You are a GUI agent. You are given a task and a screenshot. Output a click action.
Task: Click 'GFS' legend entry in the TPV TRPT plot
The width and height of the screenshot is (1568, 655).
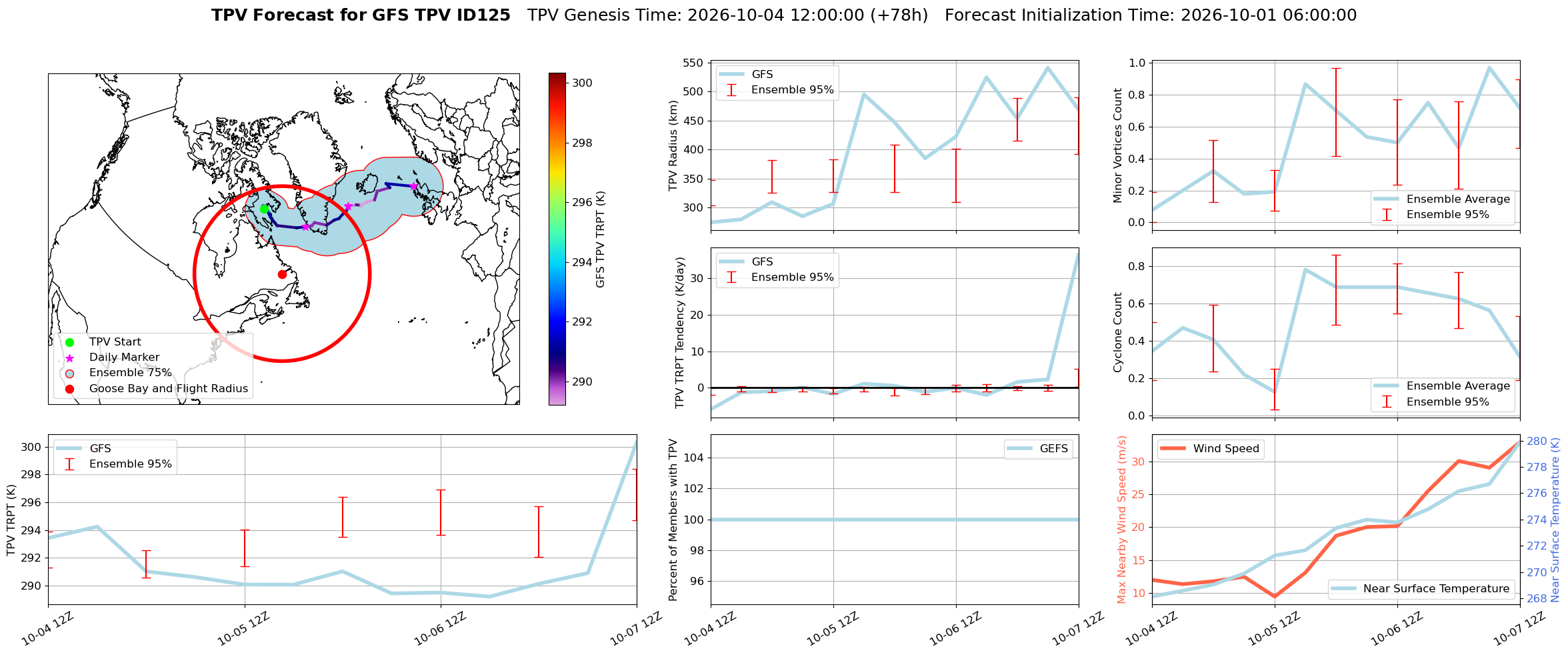coord(100,448)
